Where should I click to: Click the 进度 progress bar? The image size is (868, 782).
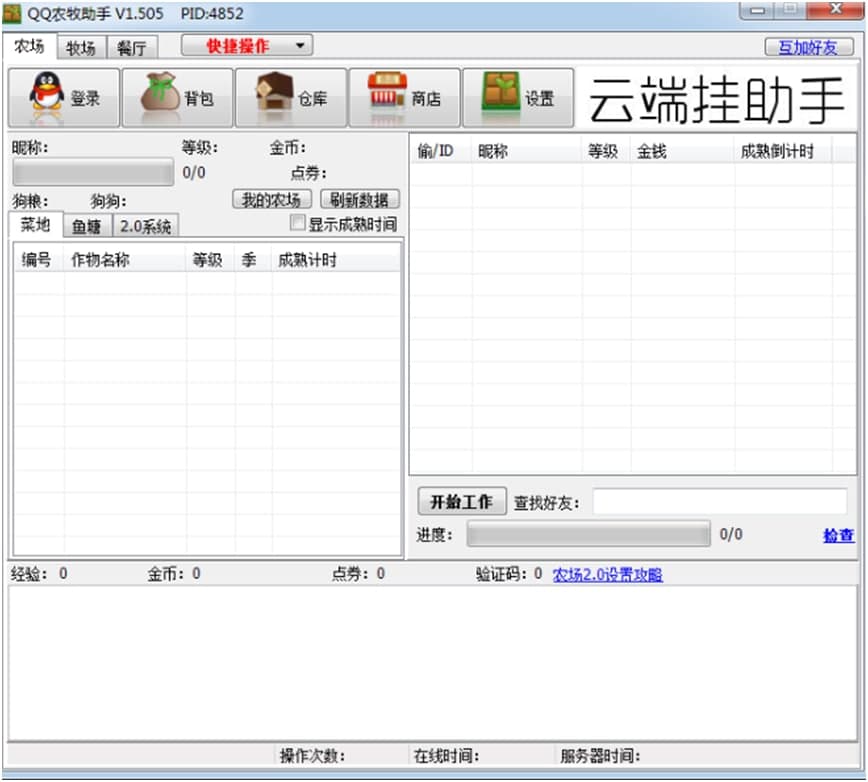pyautogui.click(x=588, y=534)
